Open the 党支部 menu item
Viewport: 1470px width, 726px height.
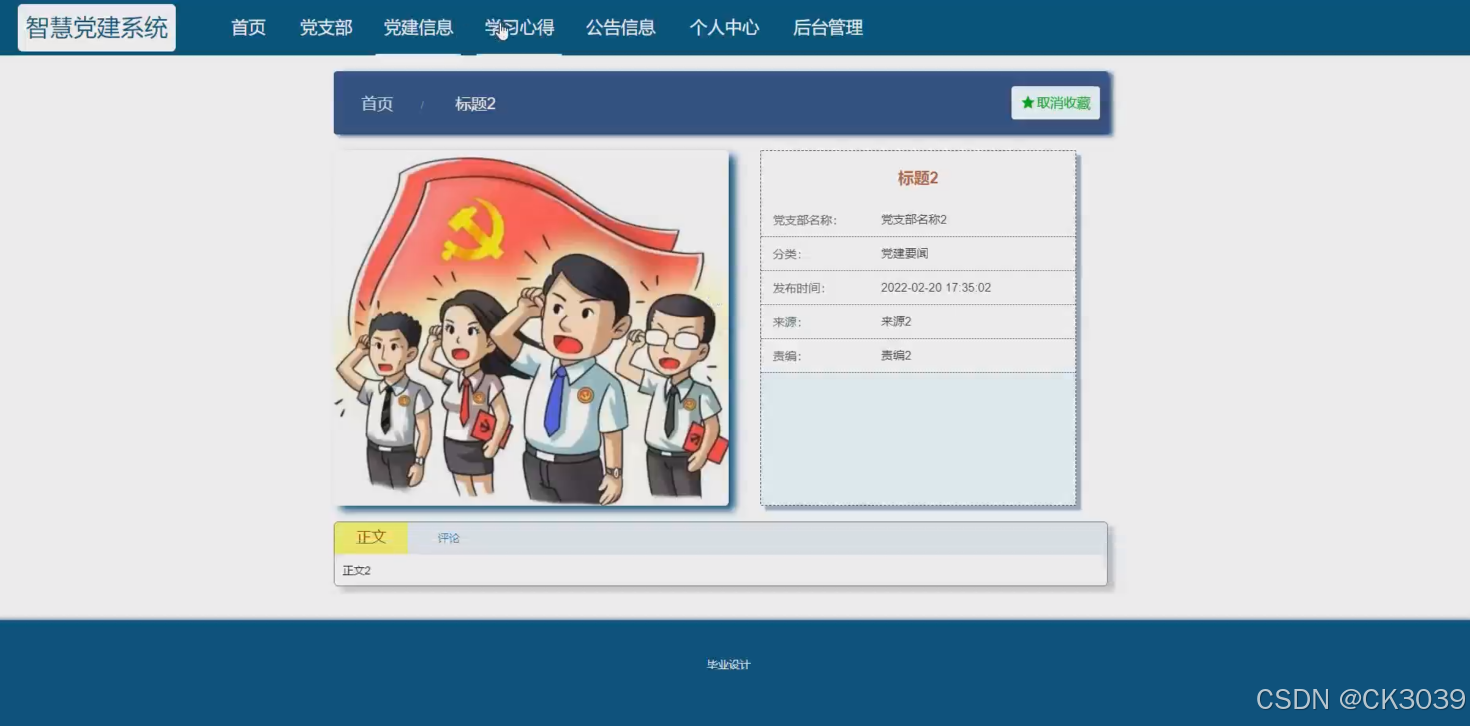(x=326, y=28)
